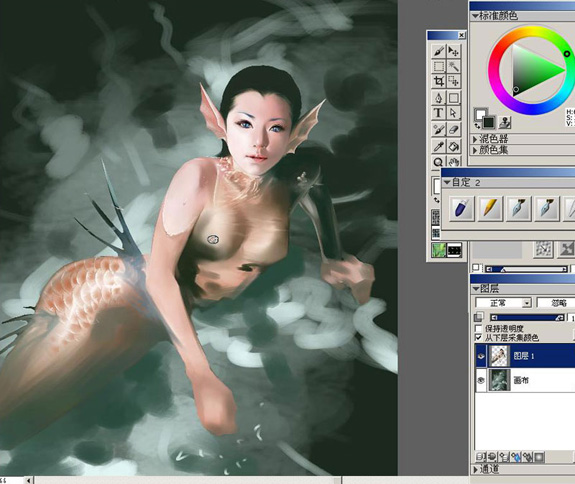Click the clone color stamp icon
Image resolution: width=575 pixels, height=484 pixels.
tap(505, 123)
